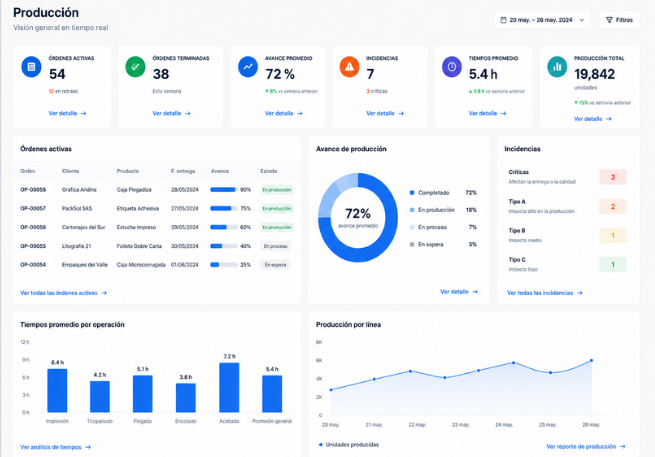Image resolution: width=655 pixels, height=457 pixels.
Task: Select order OP-00054 in the table
Action: click(33, 265)
